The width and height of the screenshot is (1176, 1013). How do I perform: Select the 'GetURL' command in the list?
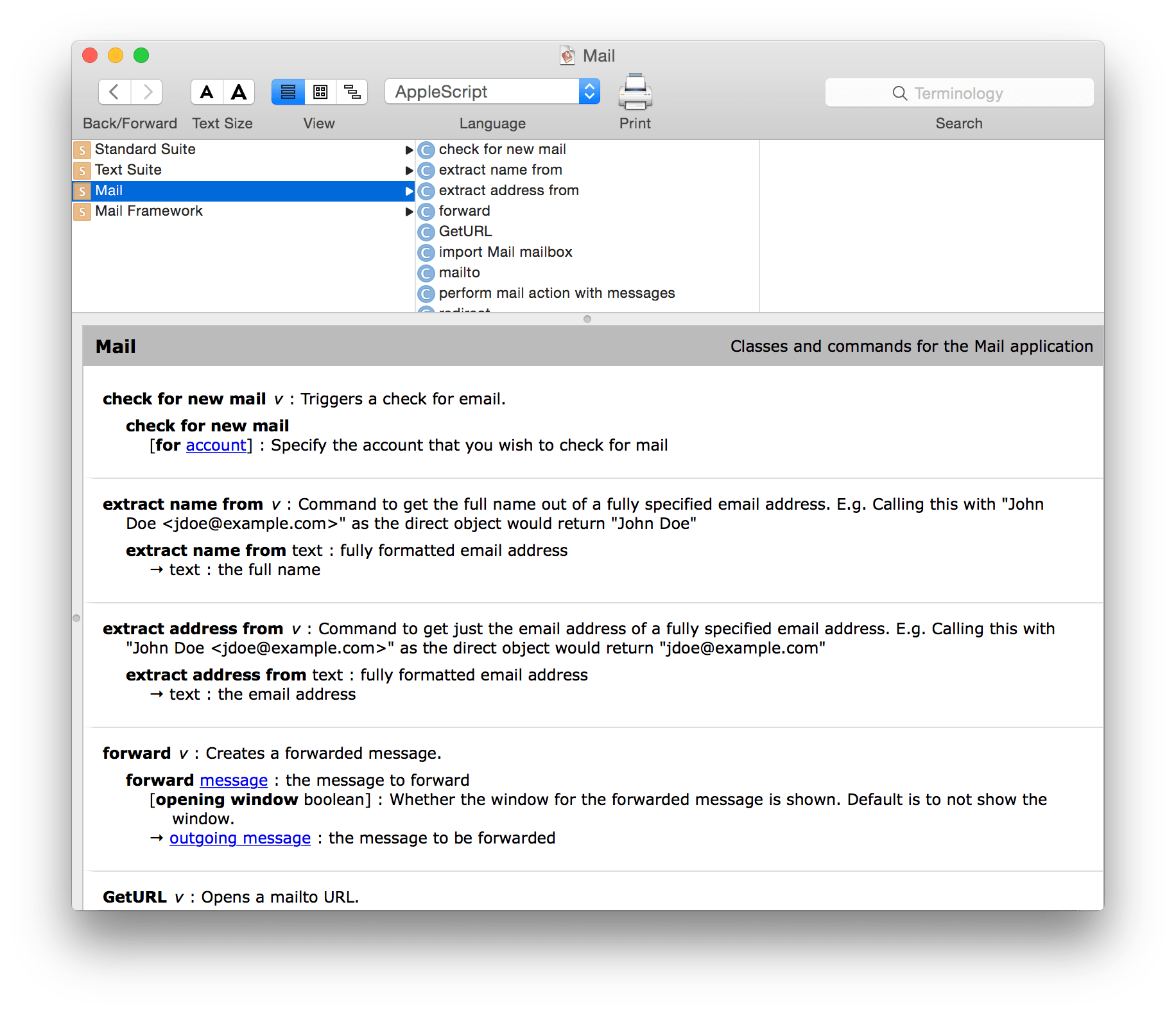587,232
